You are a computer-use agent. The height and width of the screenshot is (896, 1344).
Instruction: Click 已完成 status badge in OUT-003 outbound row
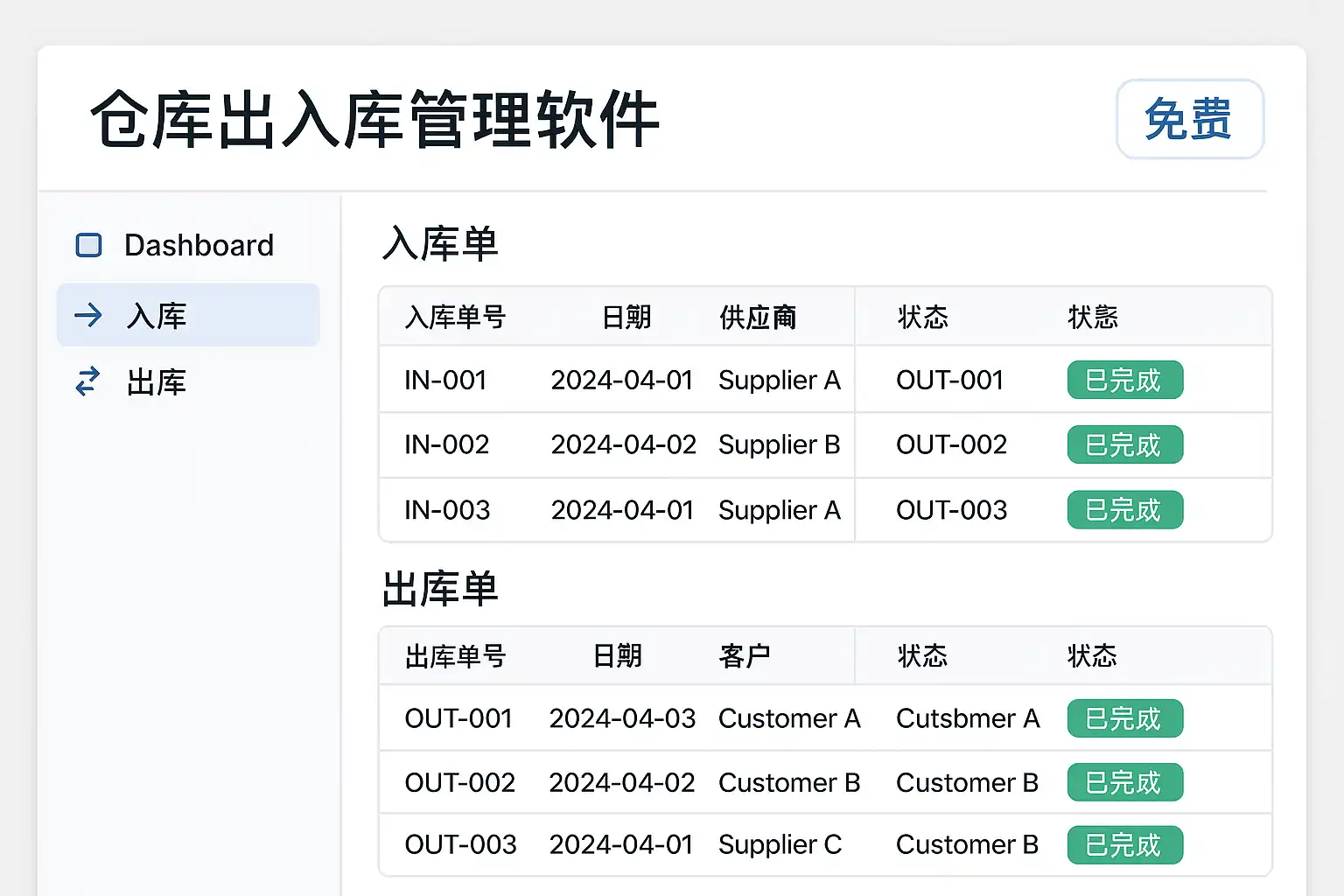[1124, 844]
